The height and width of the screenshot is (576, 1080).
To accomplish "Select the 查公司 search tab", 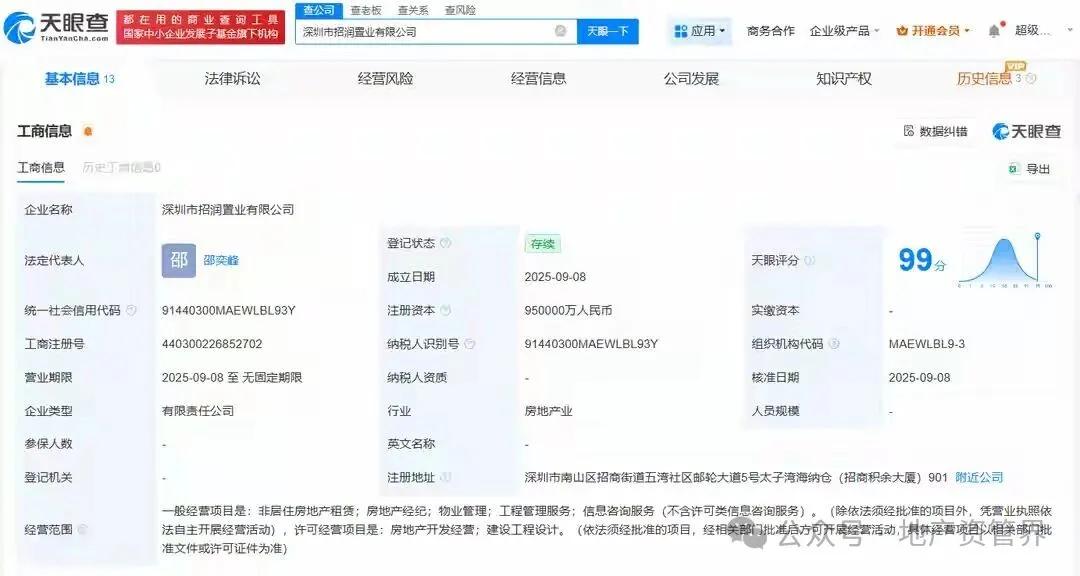I will point(319,10).
